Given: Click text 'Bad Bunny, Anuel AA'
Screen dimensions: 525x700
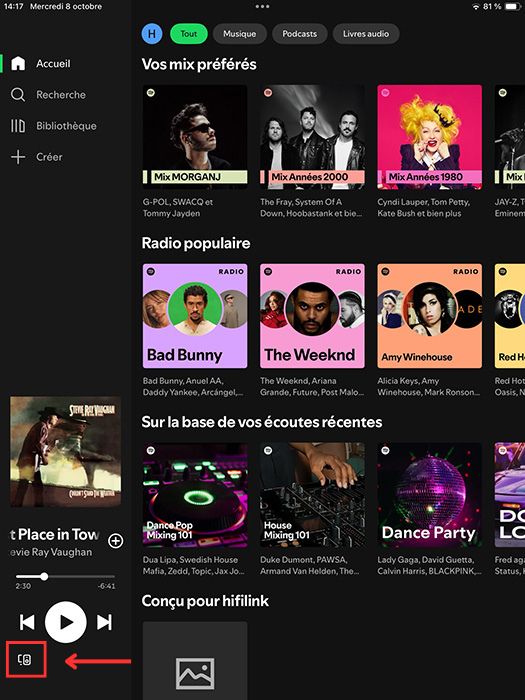Looking at the screenshot, I should pyautogui.click(x=193, y=387).
